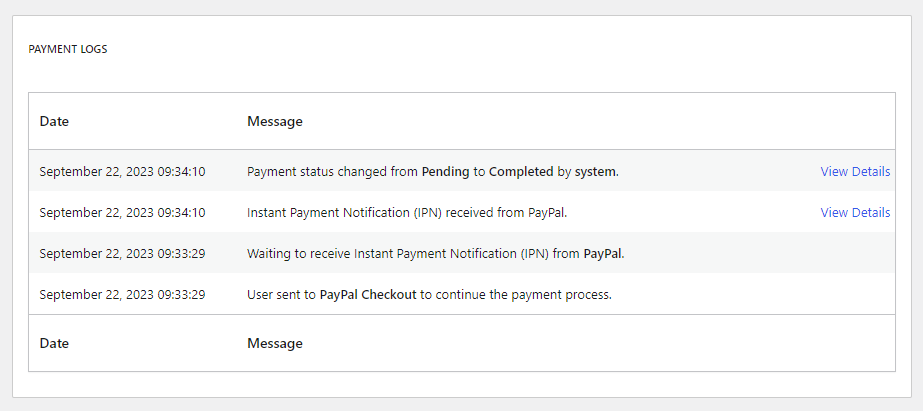Click the text 'to continue the payment process'

click(515, 294)
